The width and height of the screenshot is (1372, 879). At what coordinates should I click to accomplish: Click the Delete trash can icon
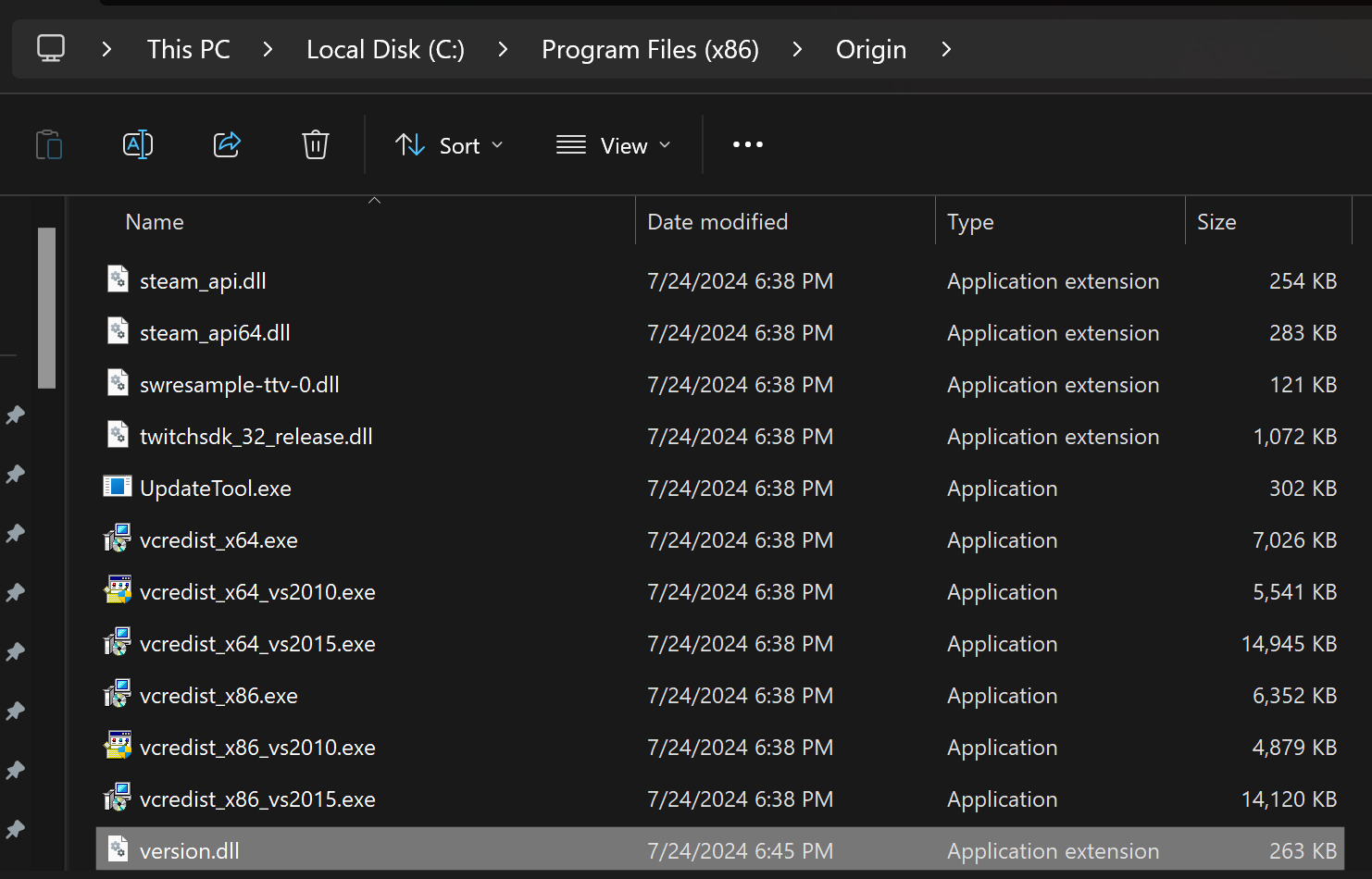316,144
